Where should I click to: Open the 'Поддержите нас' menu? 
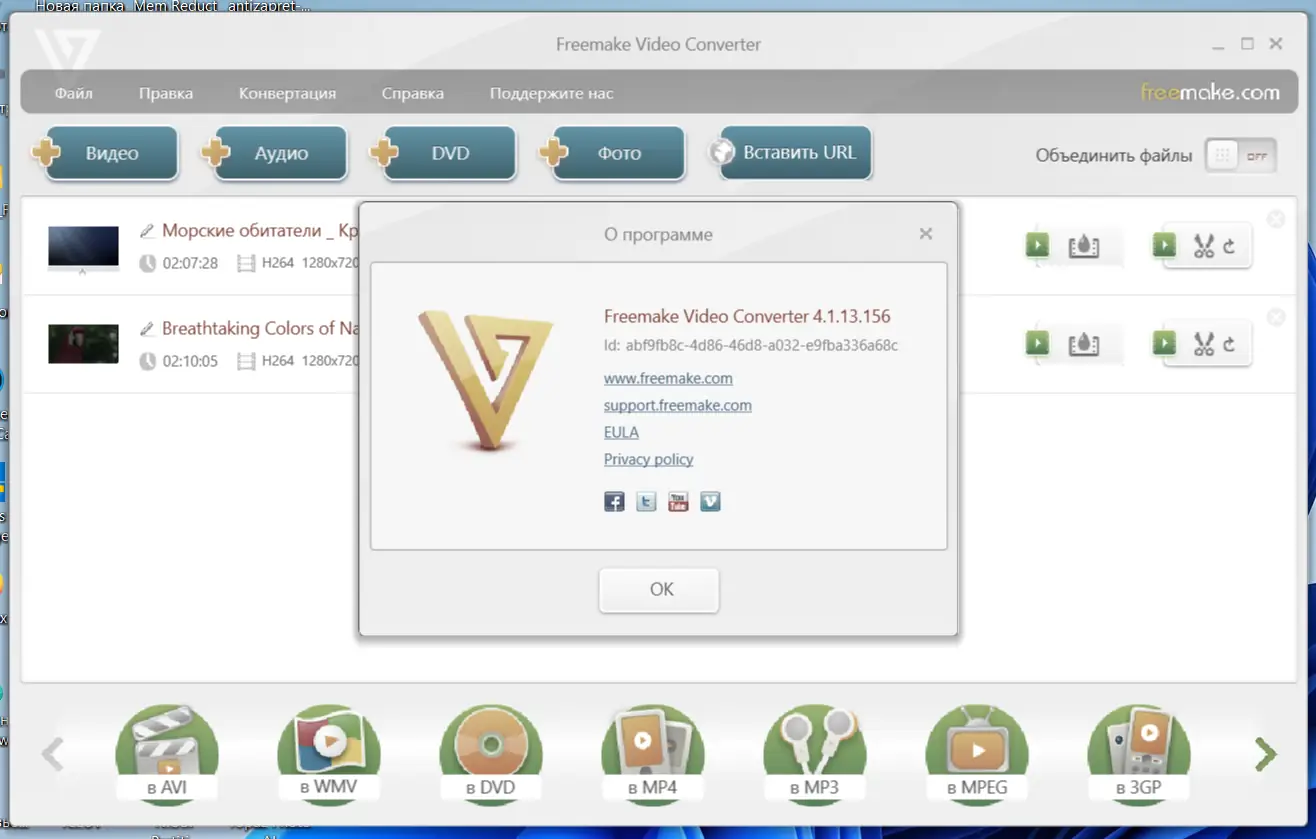click(551, 93)
